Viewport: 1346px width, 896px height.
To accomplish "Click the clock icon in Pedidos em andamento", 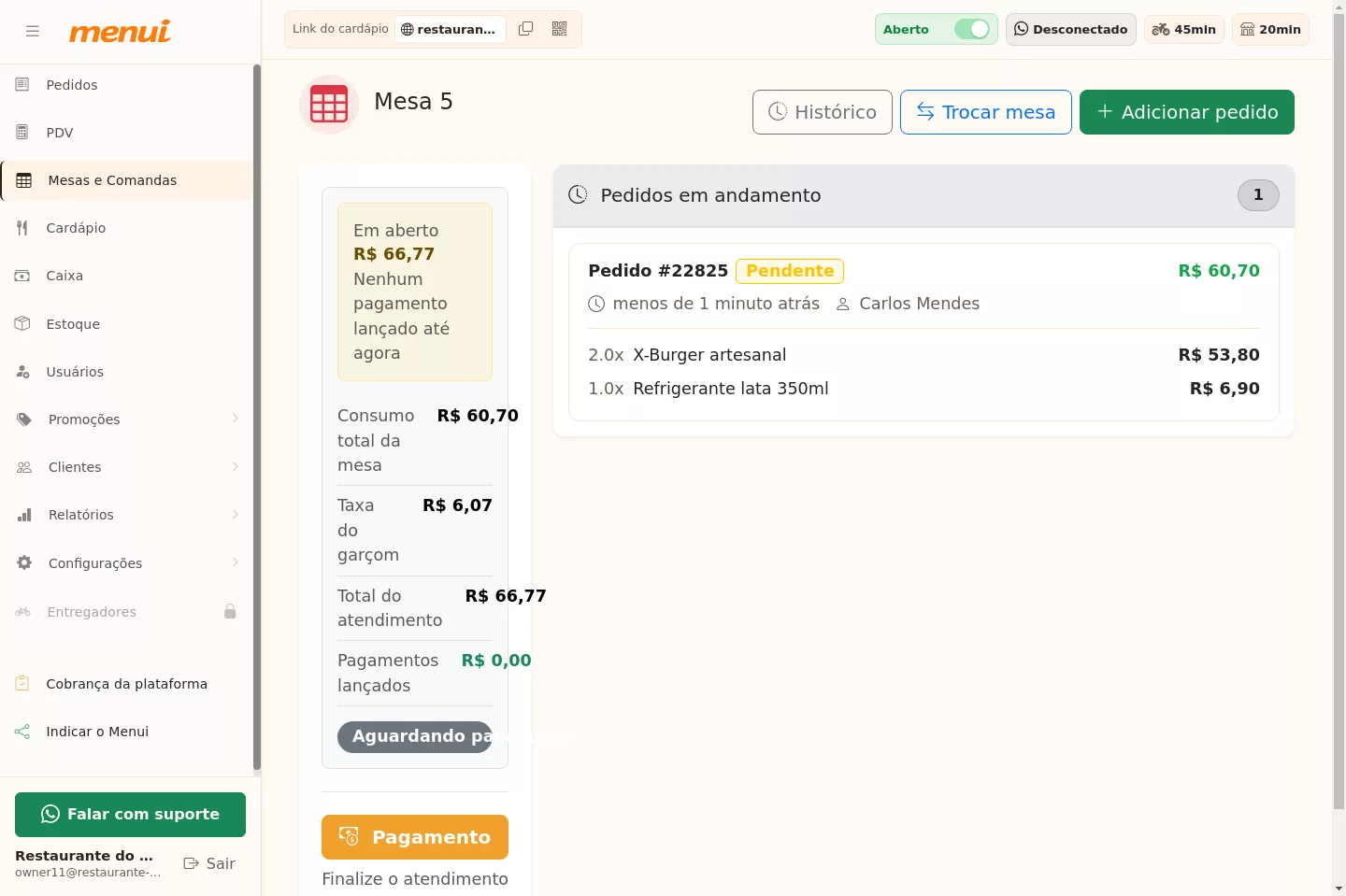I will [x=579, y=194].
